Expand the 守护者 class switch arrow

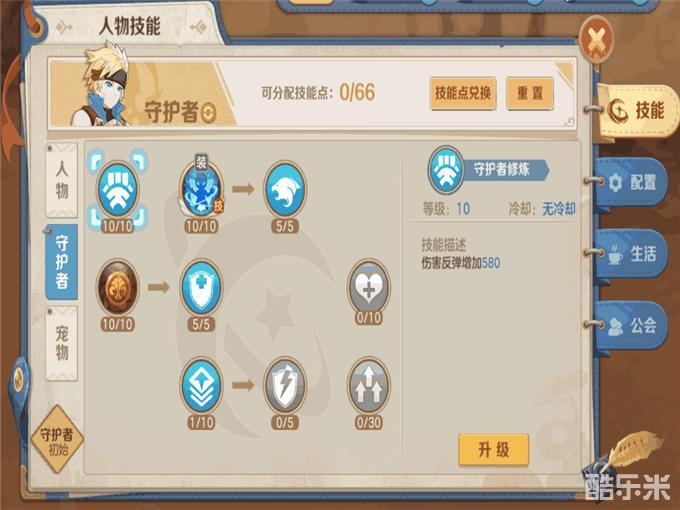pyautogui.click(x=209, y=113)
